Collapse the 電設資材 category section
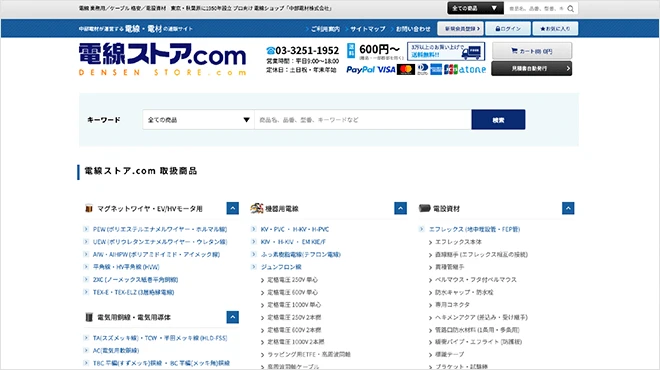 pos(568,208)
